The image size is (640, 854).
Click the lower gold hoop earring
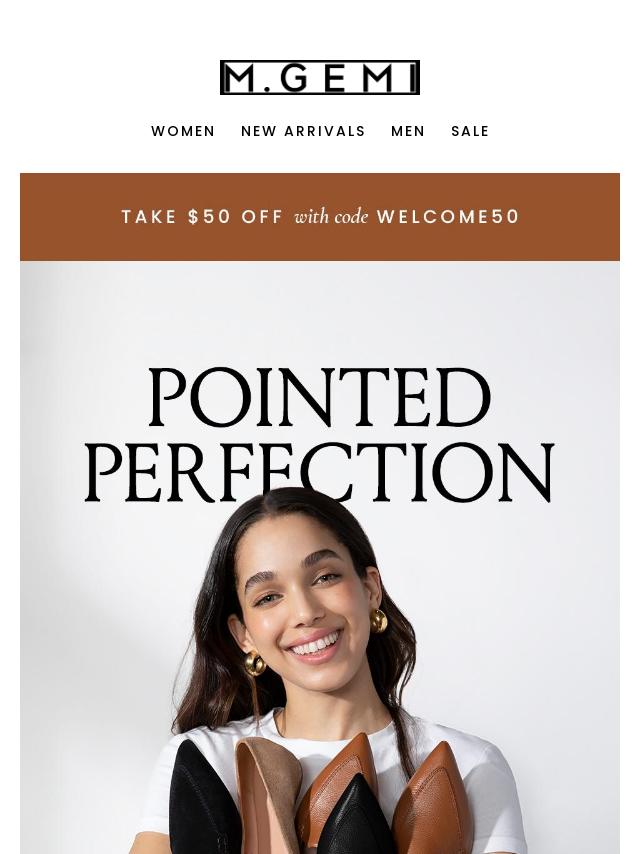click(255, 664)
